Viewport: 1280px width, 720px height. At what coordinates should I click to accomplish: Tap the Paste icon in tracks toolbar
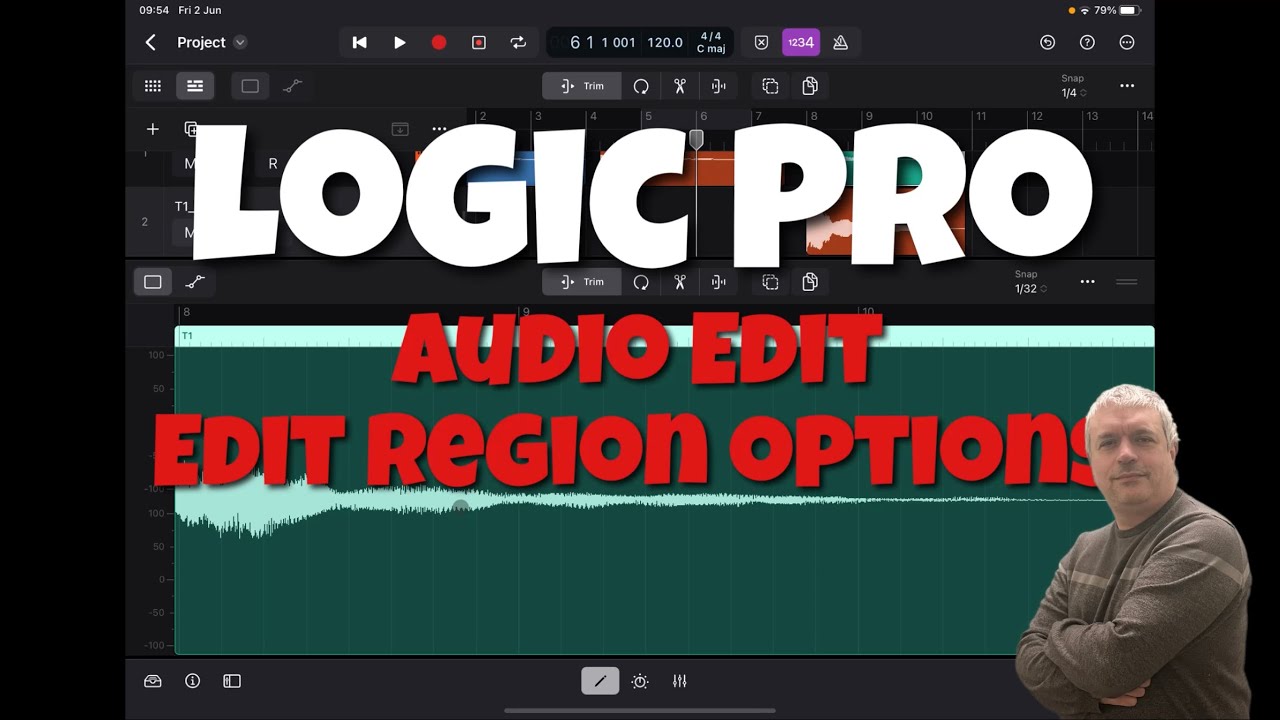pyautogui.click(x=810, y=86)
